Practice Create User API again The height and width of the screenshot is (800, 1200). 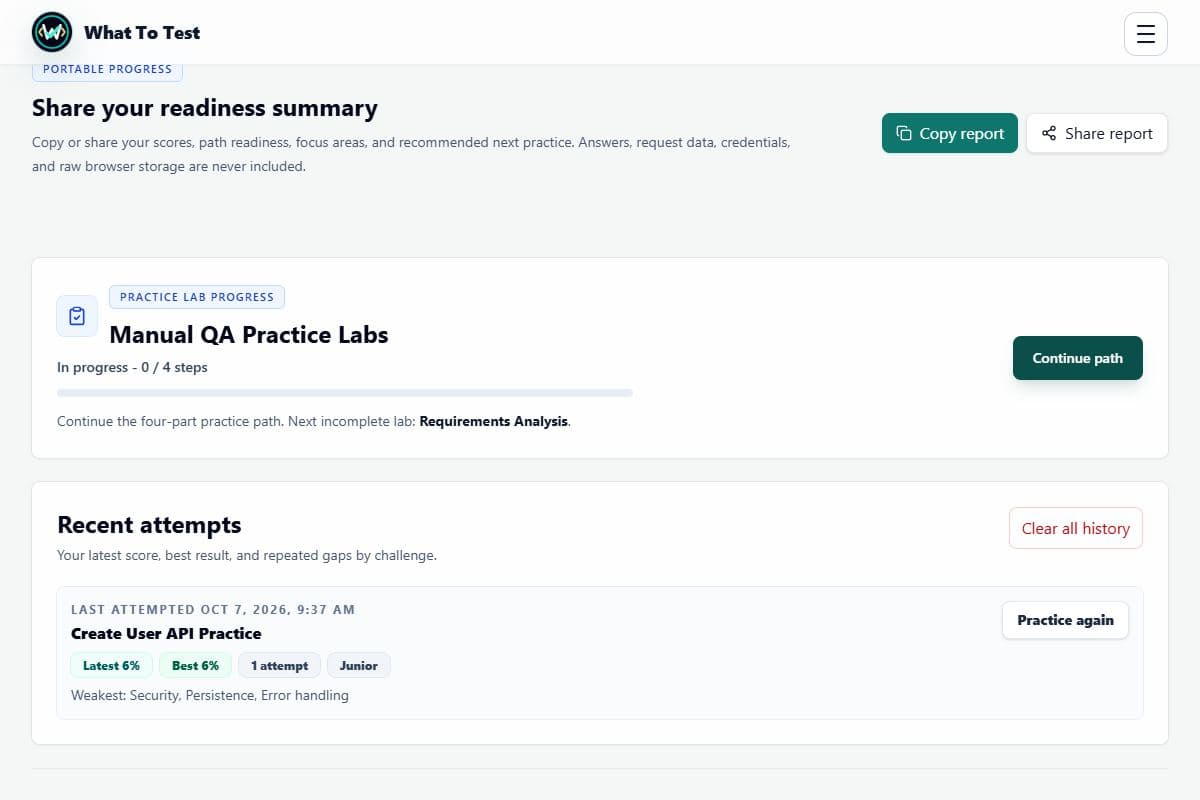pyautogui.click(x=1066, y=620)
